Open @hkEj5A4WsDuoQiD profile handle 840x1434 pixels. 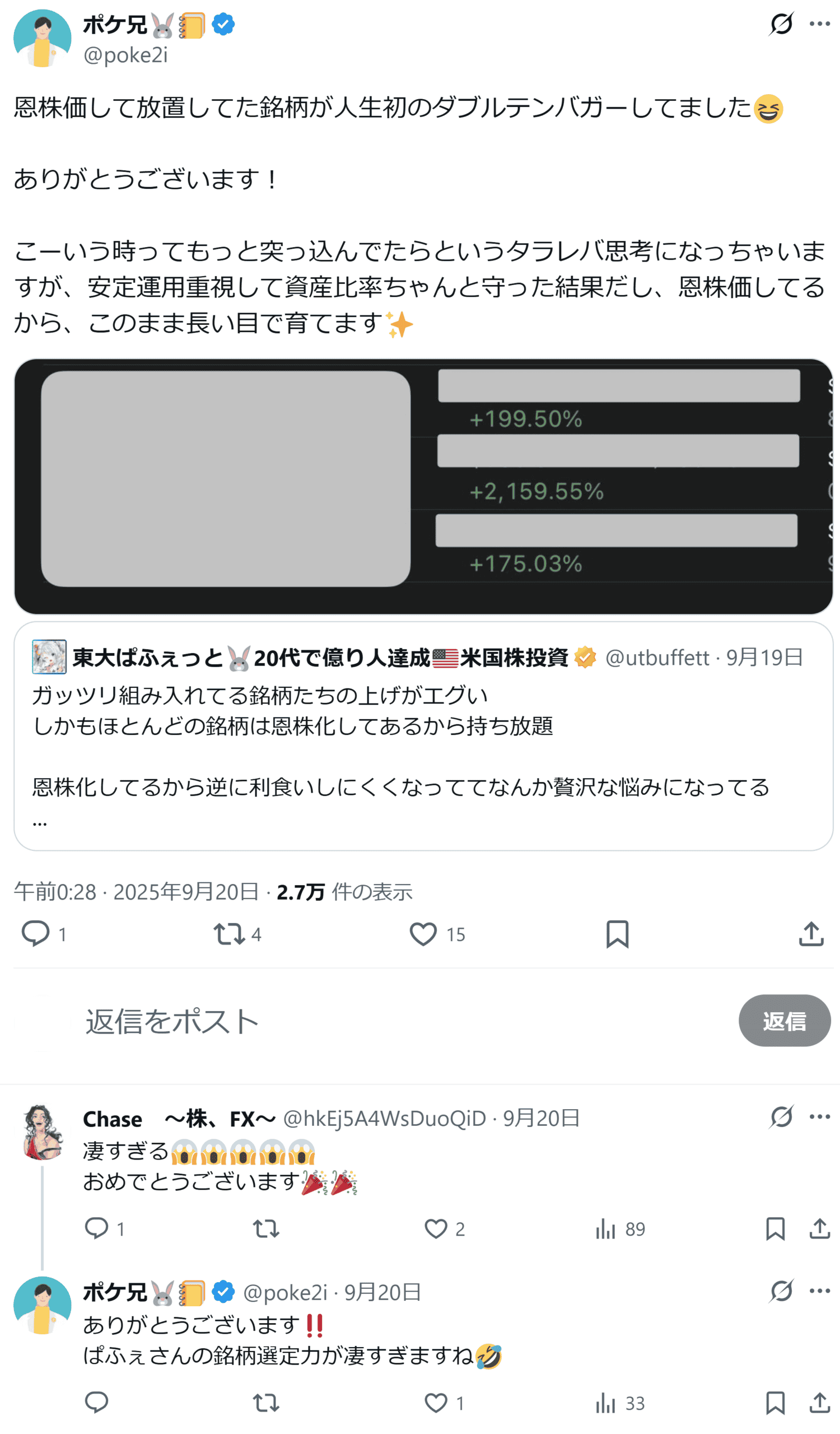point(385,1118)
